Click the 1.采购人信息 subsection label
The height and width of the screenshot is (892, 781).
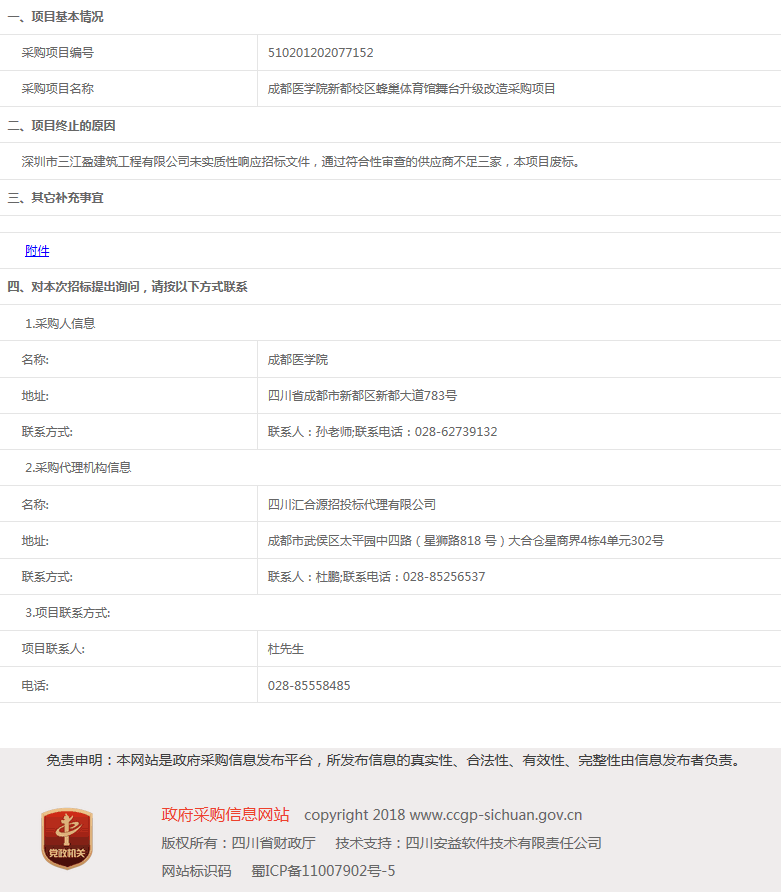[60, 324]
